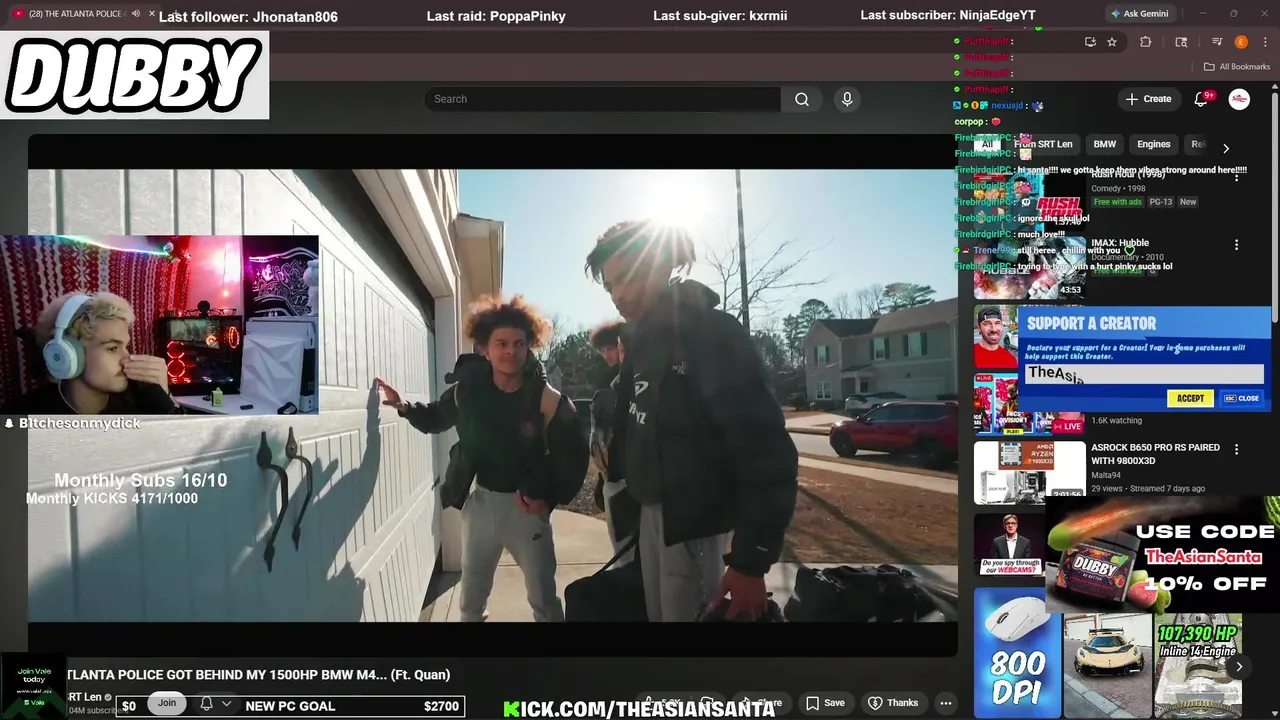Save the video with the Save button
The height and width of the screenshot is (720, 1280).
coord(825,703)
